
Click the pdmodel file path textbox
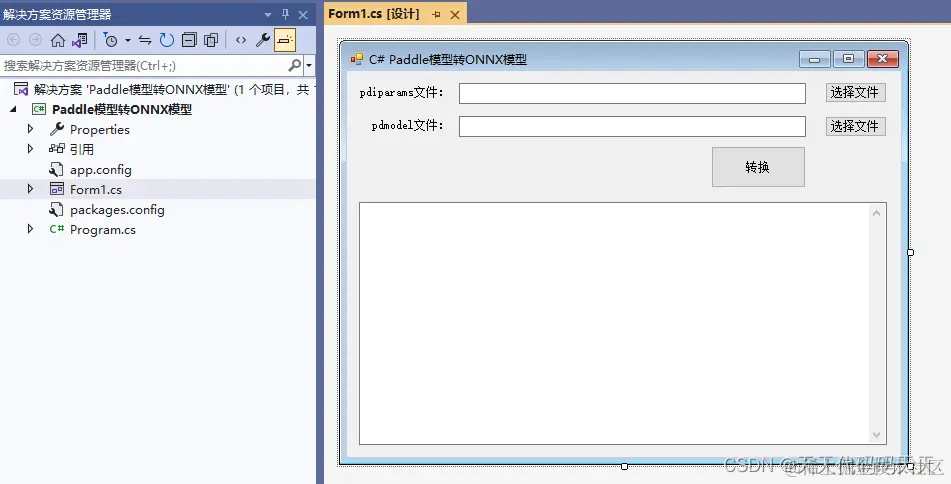coord(632,126)
